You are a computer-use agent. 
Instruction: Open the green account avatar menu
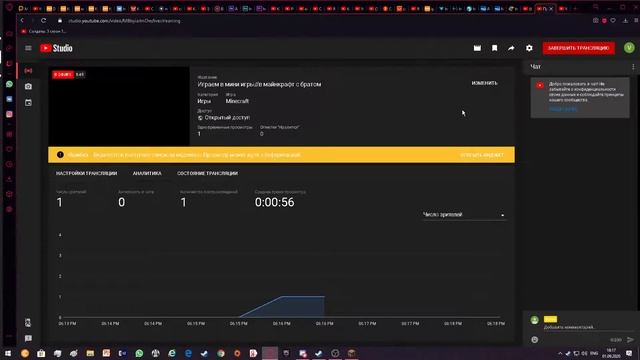coord(629,48)
